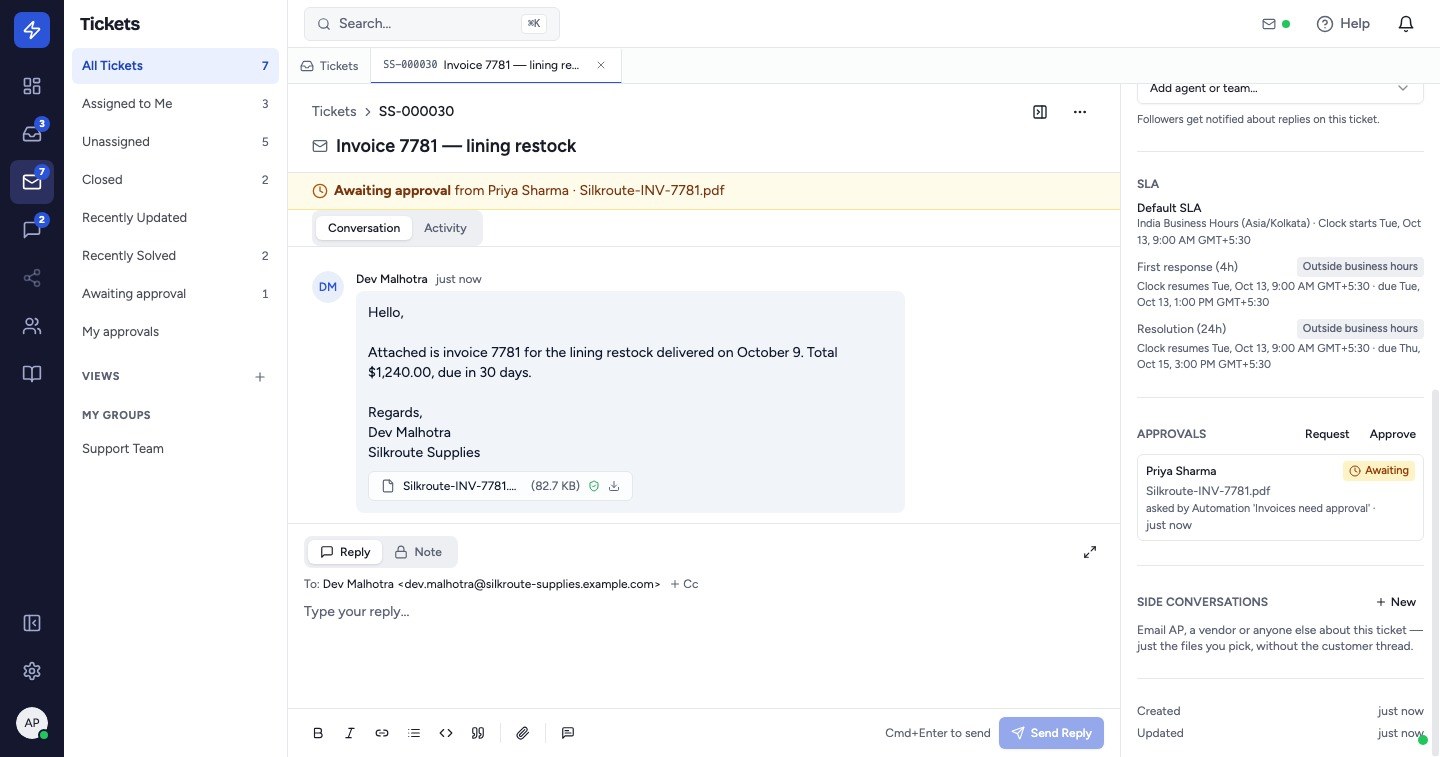Open canned responses message icon
This screenshot has height=757, width=1440.
tap(568, 733)
